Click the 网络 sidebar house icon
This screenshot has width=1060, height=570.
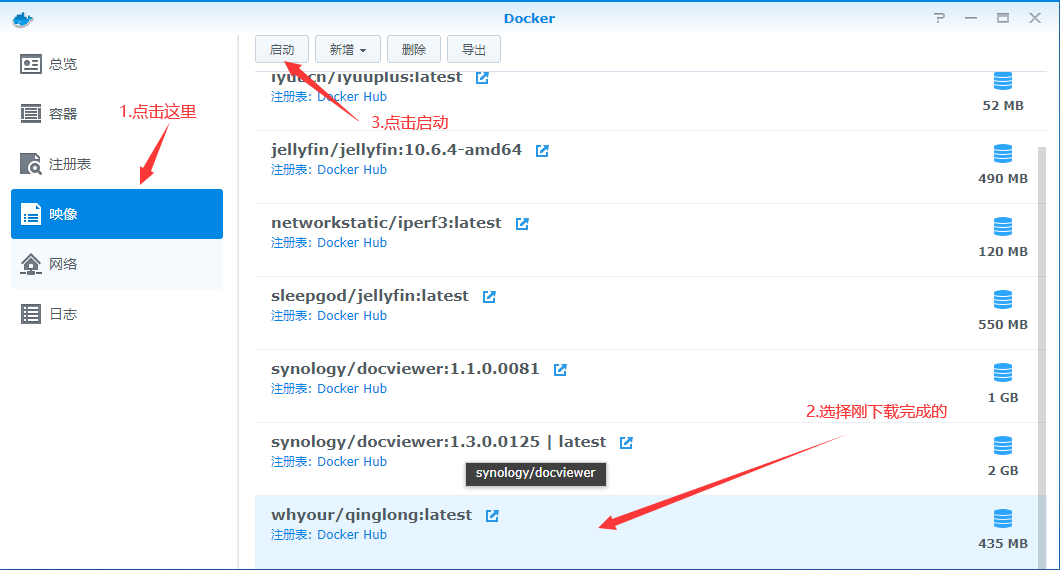coord(30,264)
